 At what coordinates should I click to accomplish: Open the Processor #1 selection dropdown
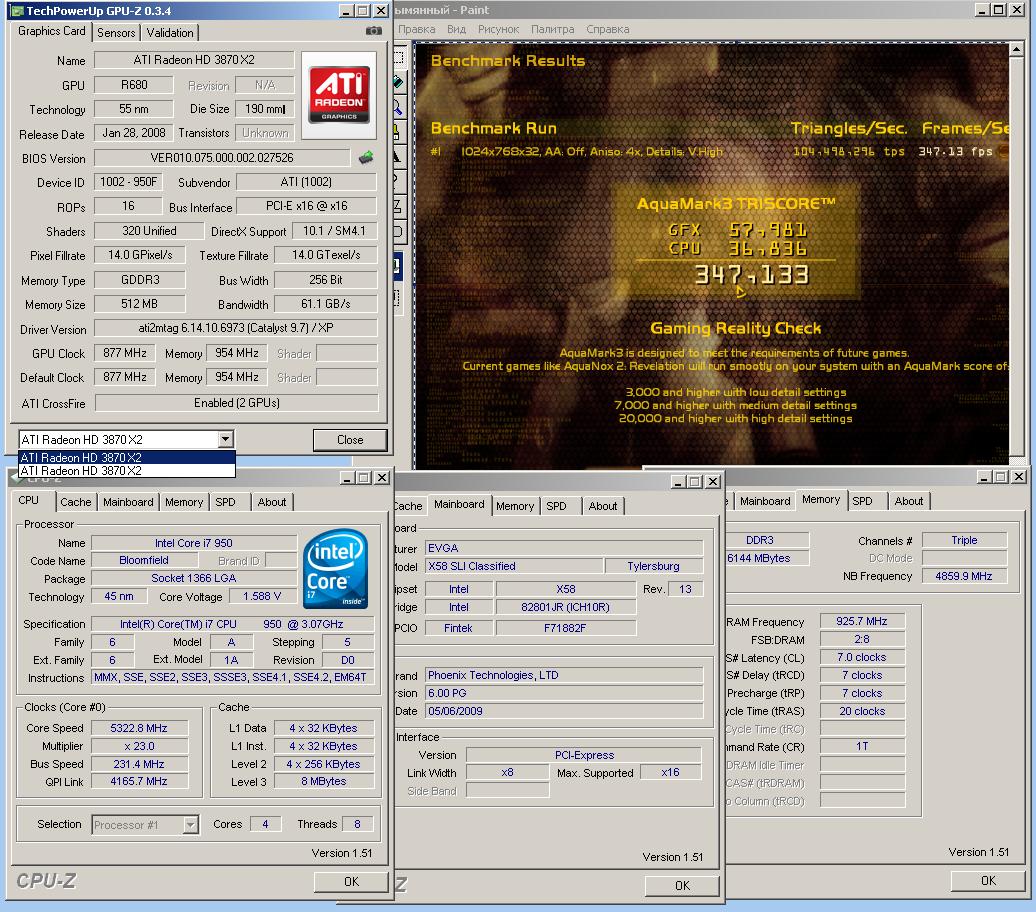tap(190, 824)
